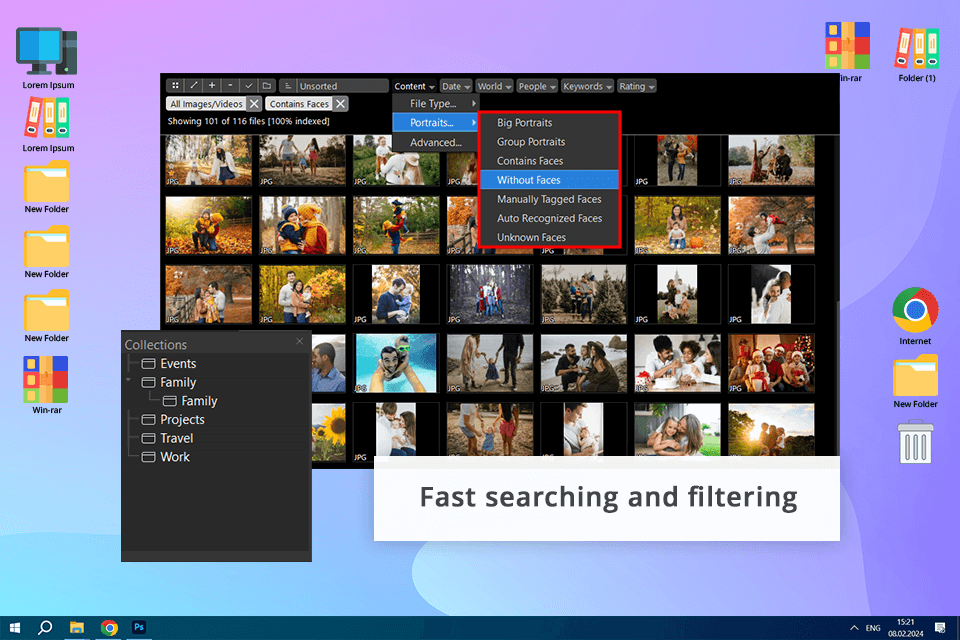Show hidden system tray icons
960x640 pixels.
pyautogui.click(x=853, y=628)
